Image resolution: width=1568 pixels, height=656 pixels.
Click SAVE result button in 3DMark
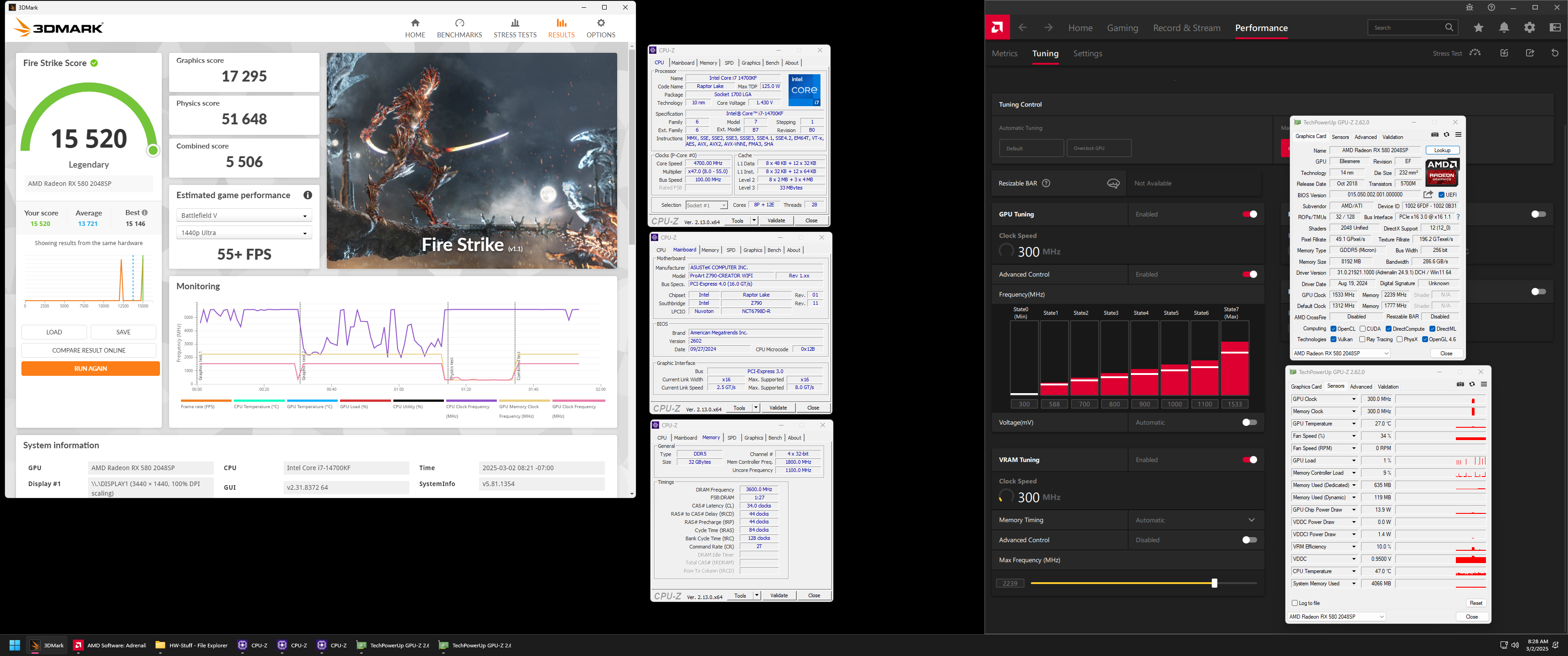tap(124, 332)
